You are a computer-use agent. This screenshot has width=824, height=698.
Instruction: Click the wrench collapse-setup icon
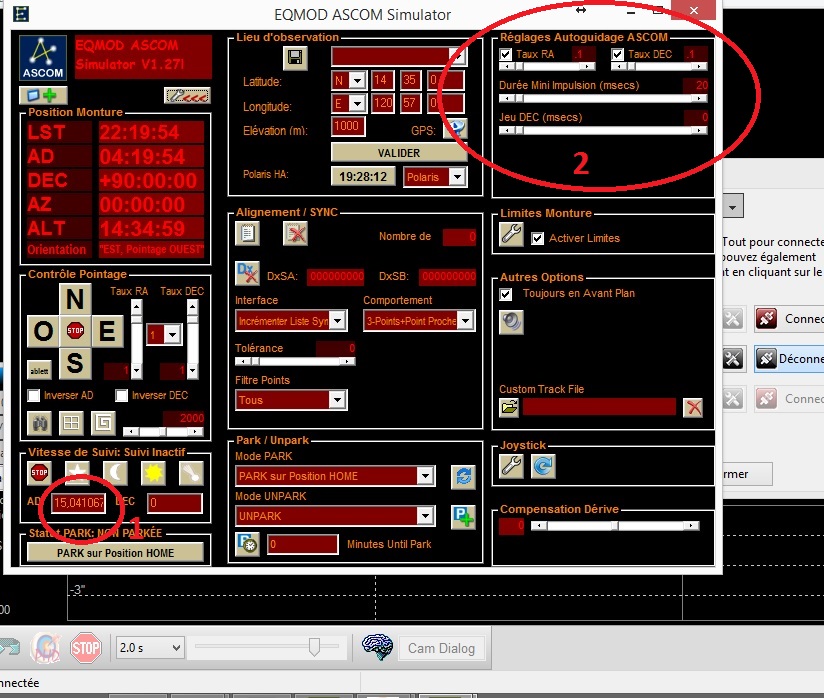pos(187,95)
